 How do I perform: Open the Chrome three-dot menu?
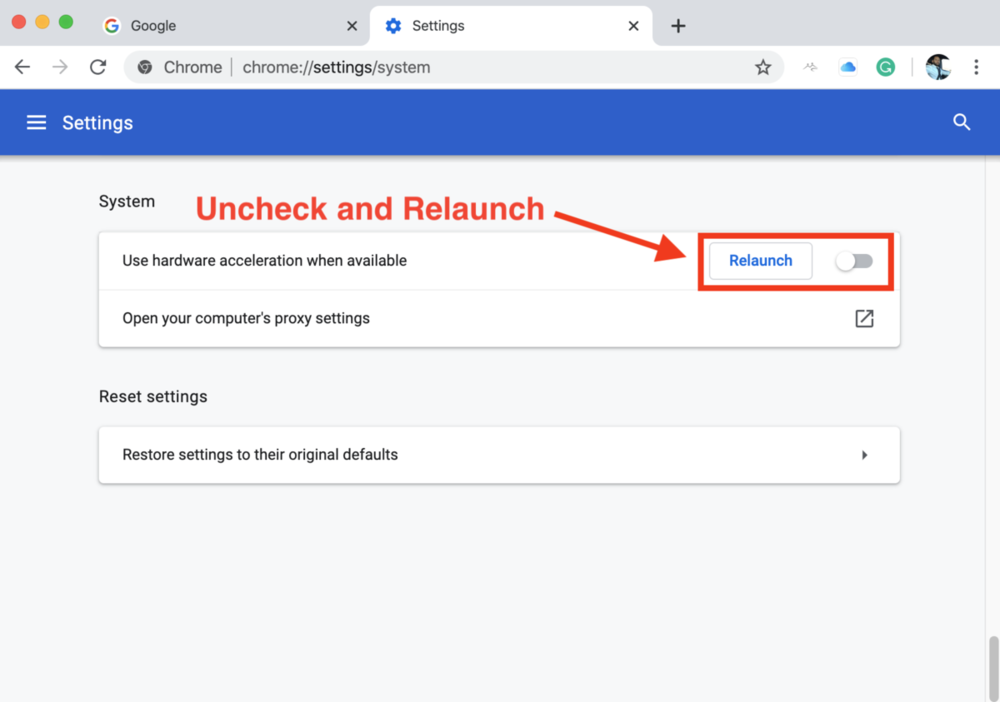(x=976, y=67)
